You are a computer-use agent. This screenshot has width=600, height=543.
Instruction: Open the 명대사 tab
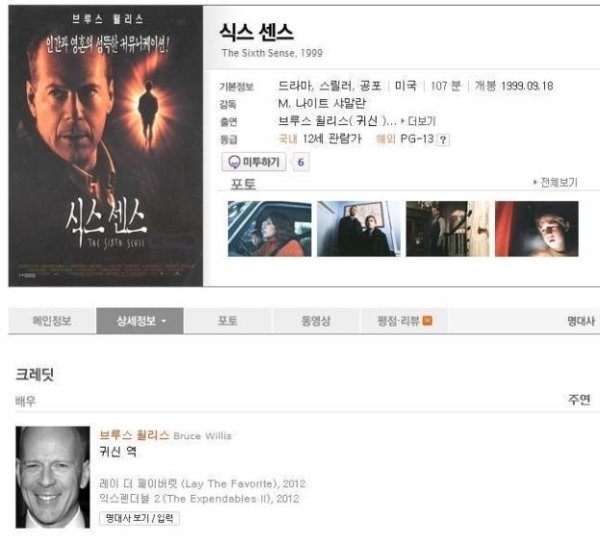tap(581, 321)
